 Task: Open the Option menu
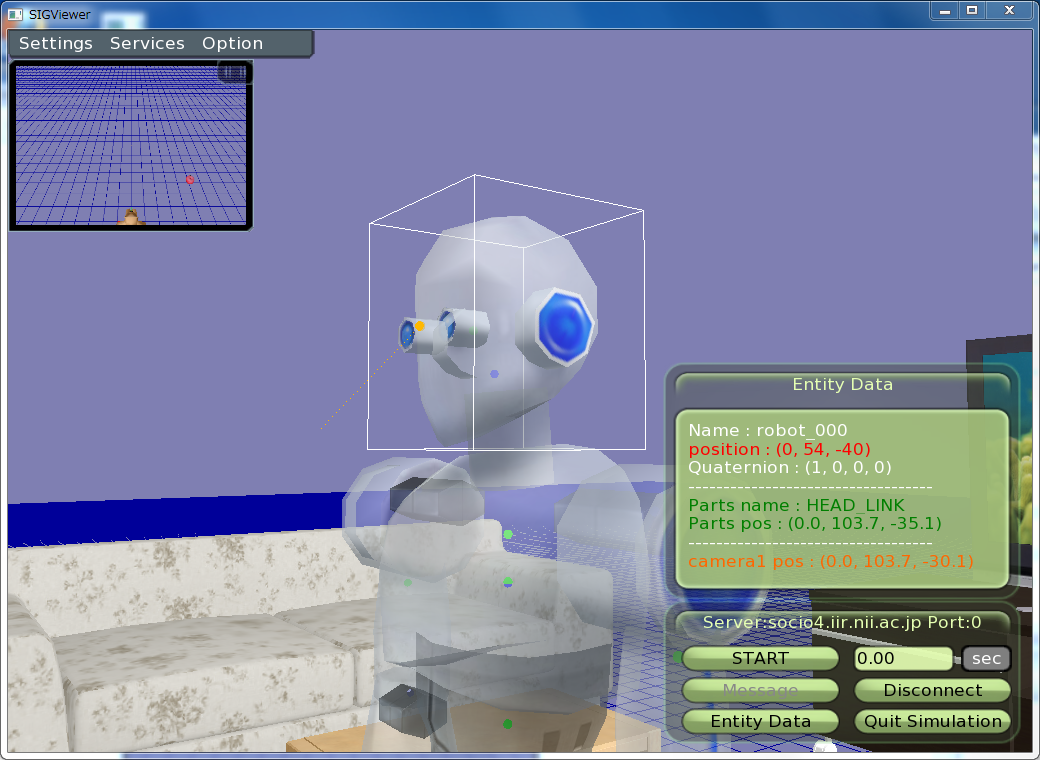point(232,44)
